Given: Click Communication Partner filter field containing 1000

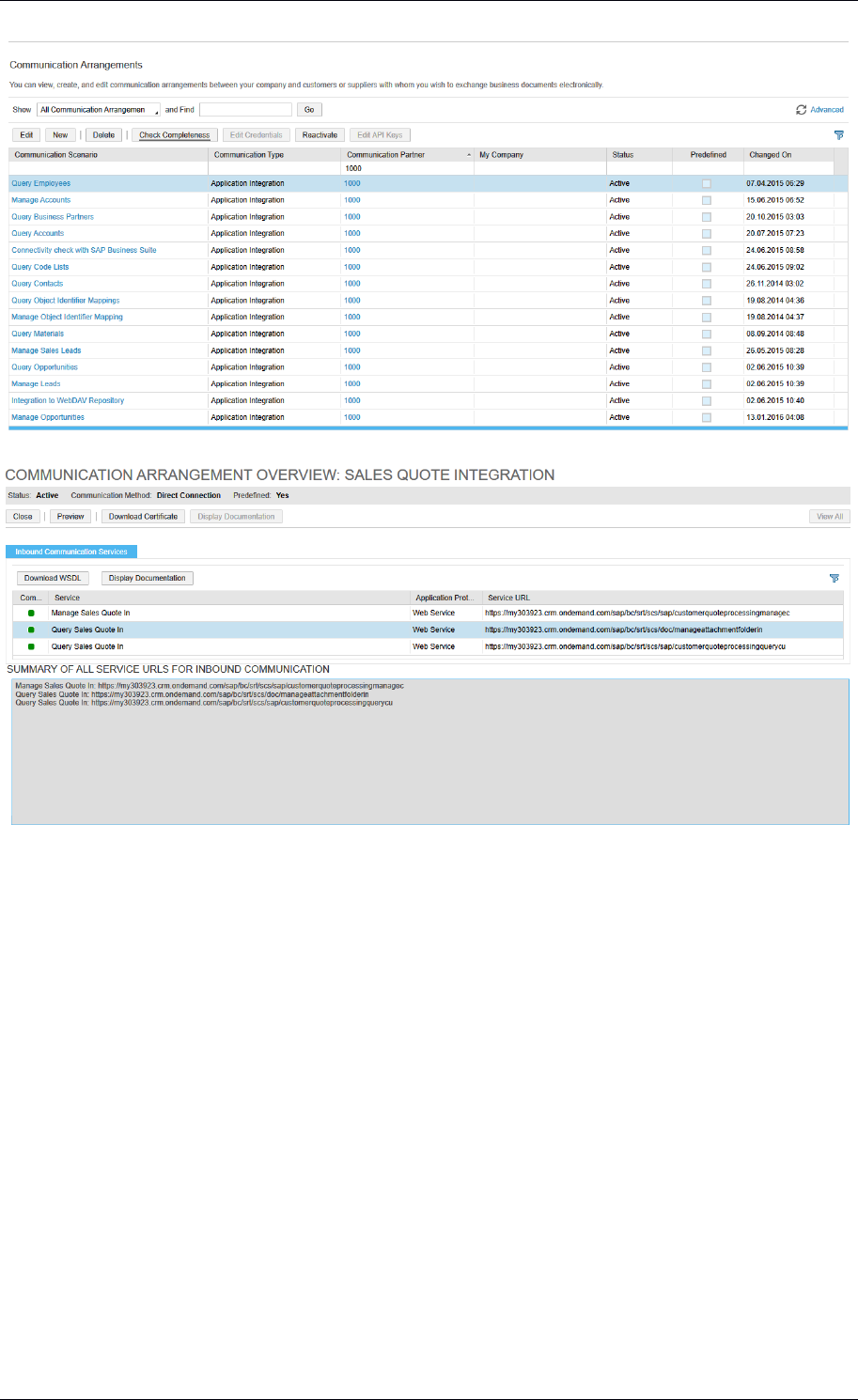Looking at the screenshot, I should pyautogui.click(x=408, y=168).
